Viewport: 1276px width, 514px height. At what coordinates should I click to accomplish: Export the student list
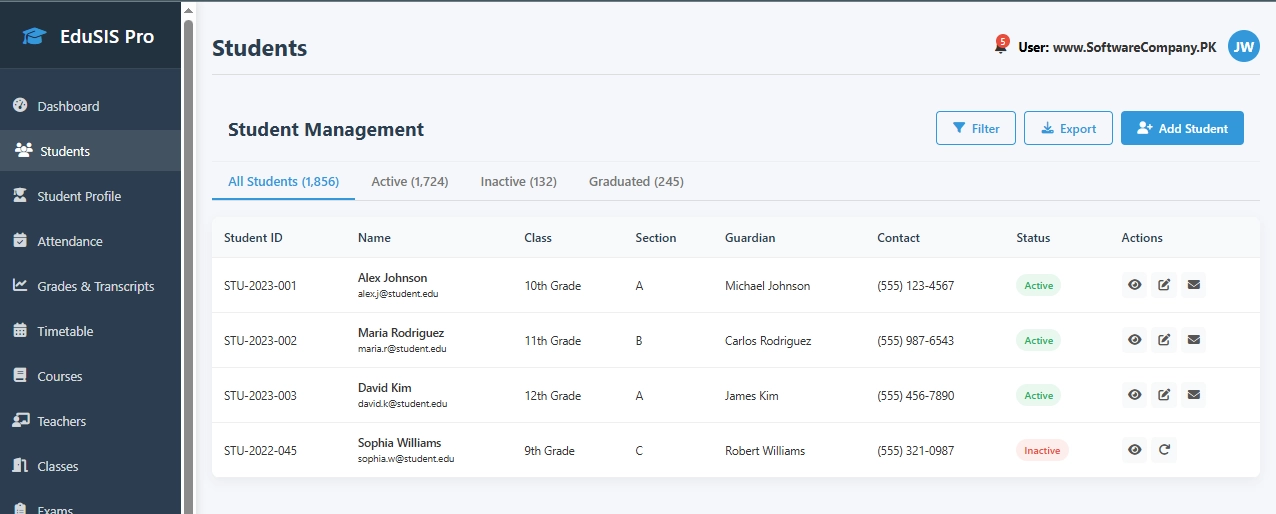(1068, 128)
